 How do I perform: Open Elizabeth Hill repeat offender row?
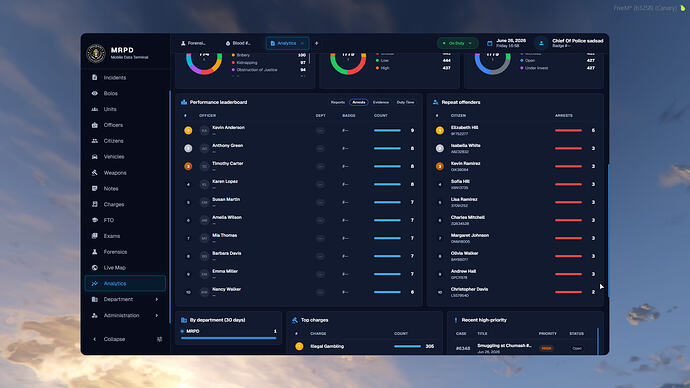coord(515,130)
